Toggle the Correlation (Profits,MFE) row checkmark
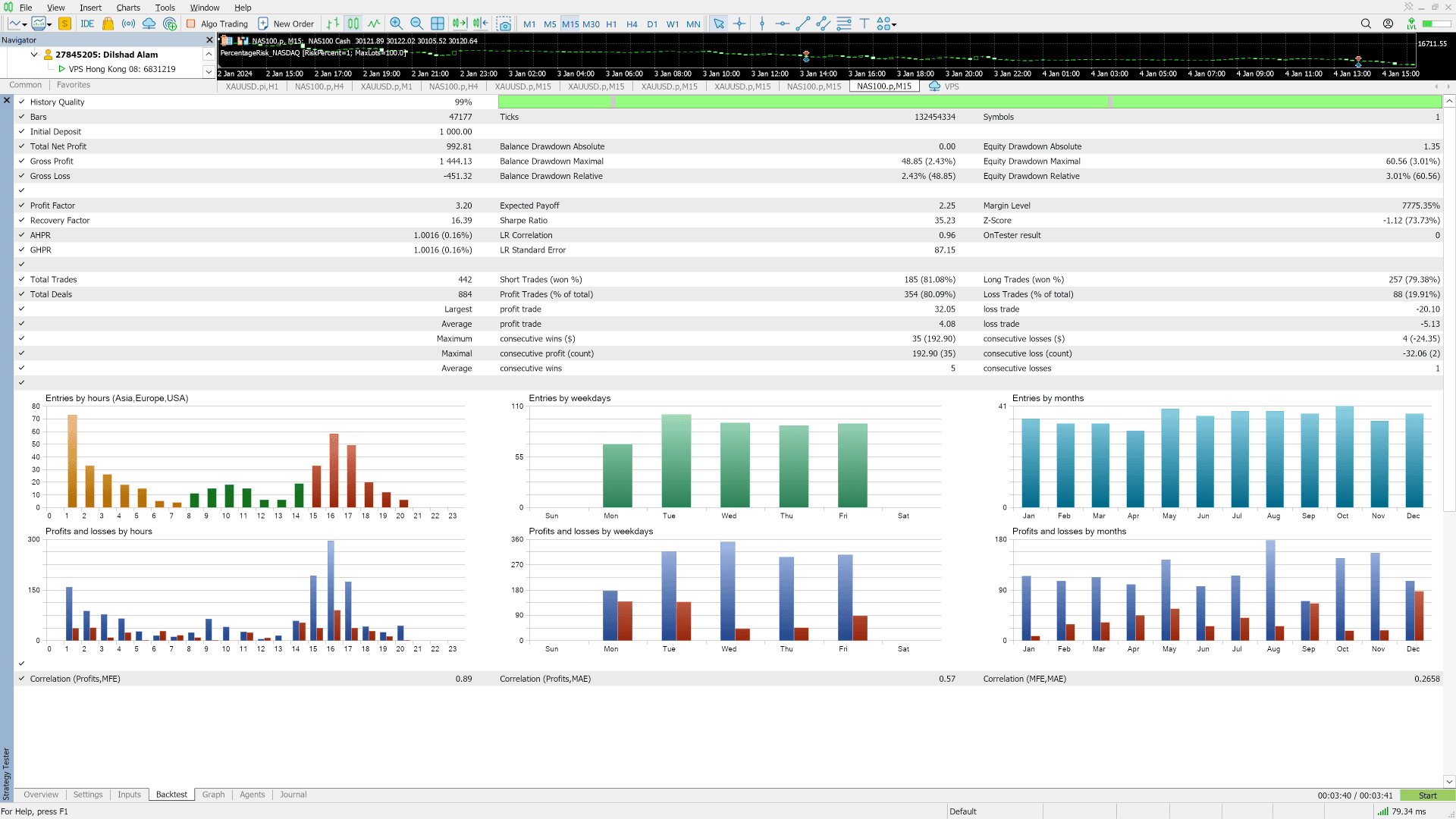Image resolution: width=1456 pixels, height=819 pixels. (21, 679)
